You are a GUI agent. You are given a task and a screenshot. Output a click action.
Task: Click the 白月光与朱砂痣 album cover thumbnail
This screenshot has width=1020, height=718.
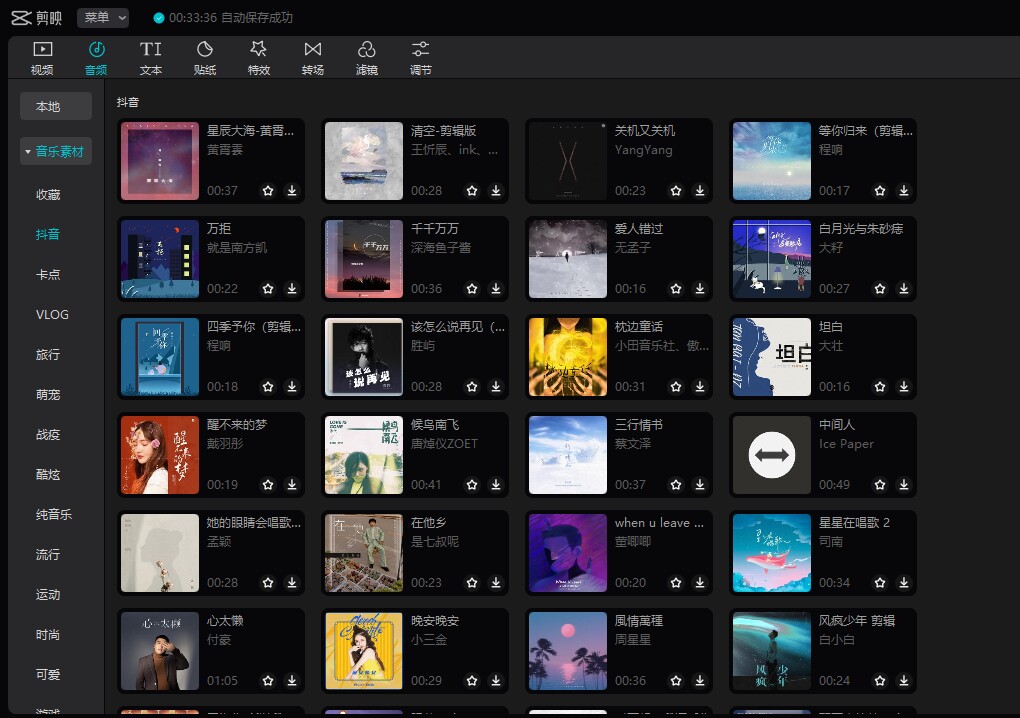772,259
